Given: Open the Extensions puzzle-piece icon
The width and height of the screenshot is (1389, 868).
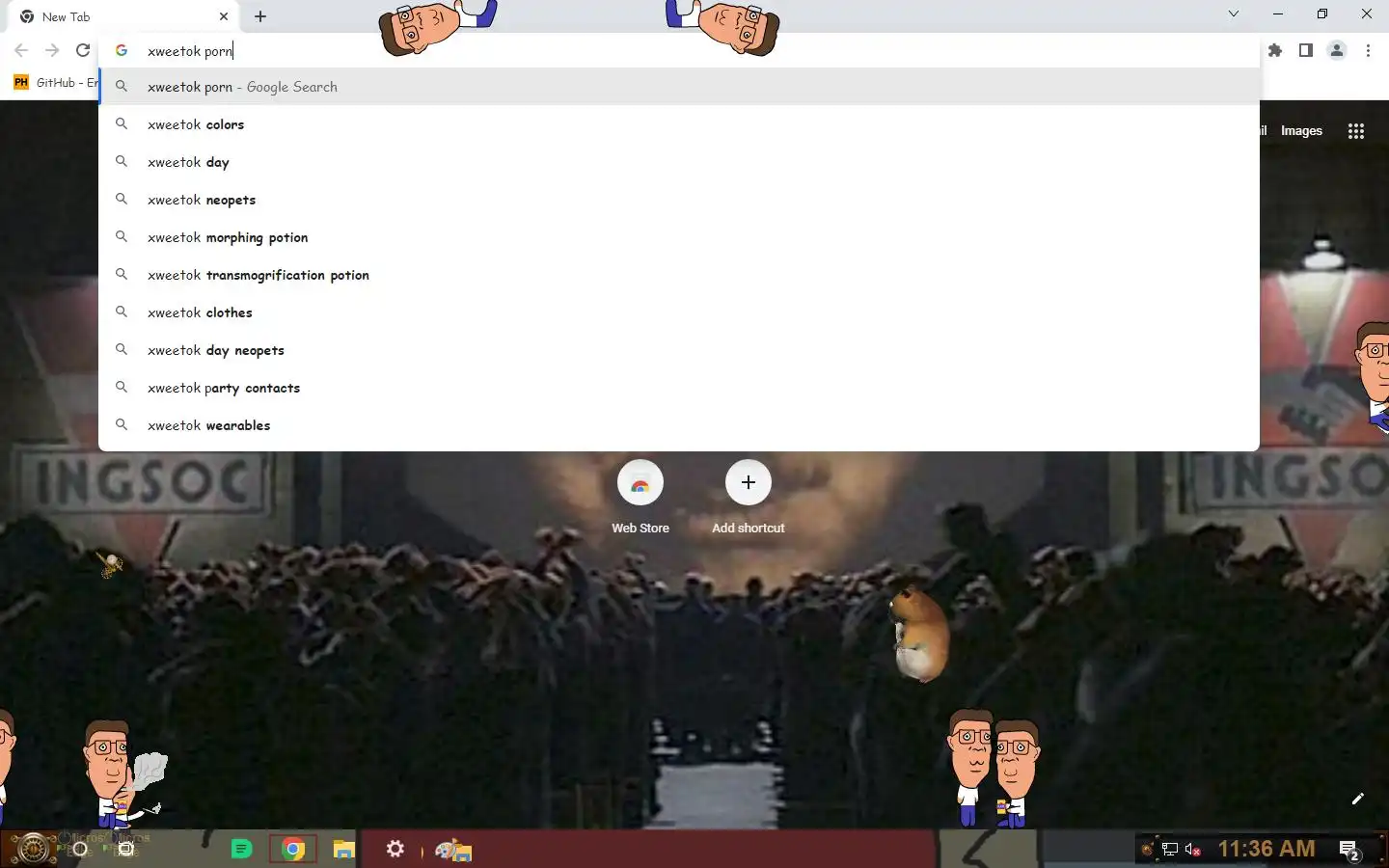Looking at the screenshot, I should pos(1275,50).
